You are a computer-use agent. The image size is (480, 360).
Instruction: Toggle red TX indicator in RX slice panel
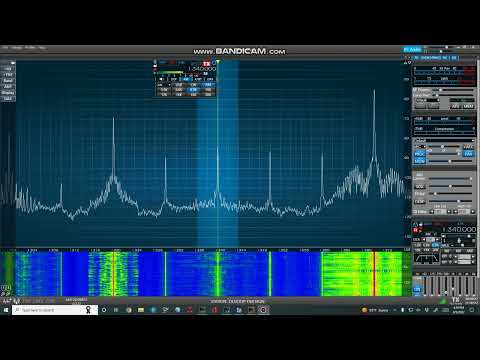tap(416, 230)
